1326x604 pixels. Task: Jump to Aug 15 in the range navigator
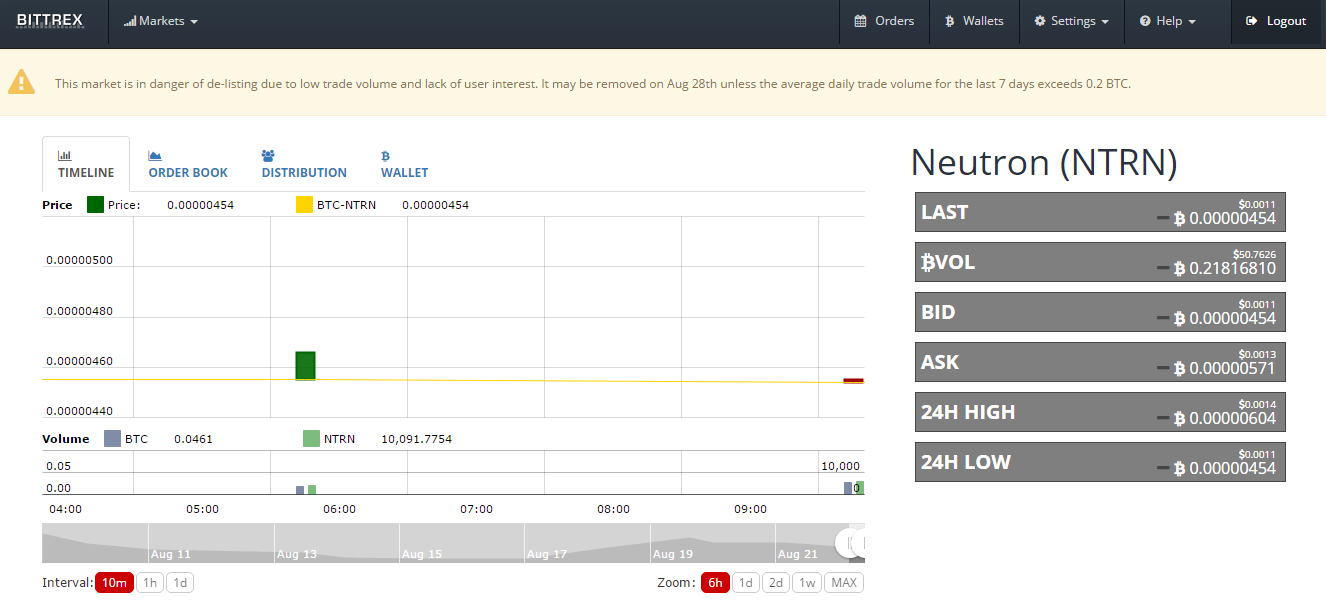click(421, 554)
